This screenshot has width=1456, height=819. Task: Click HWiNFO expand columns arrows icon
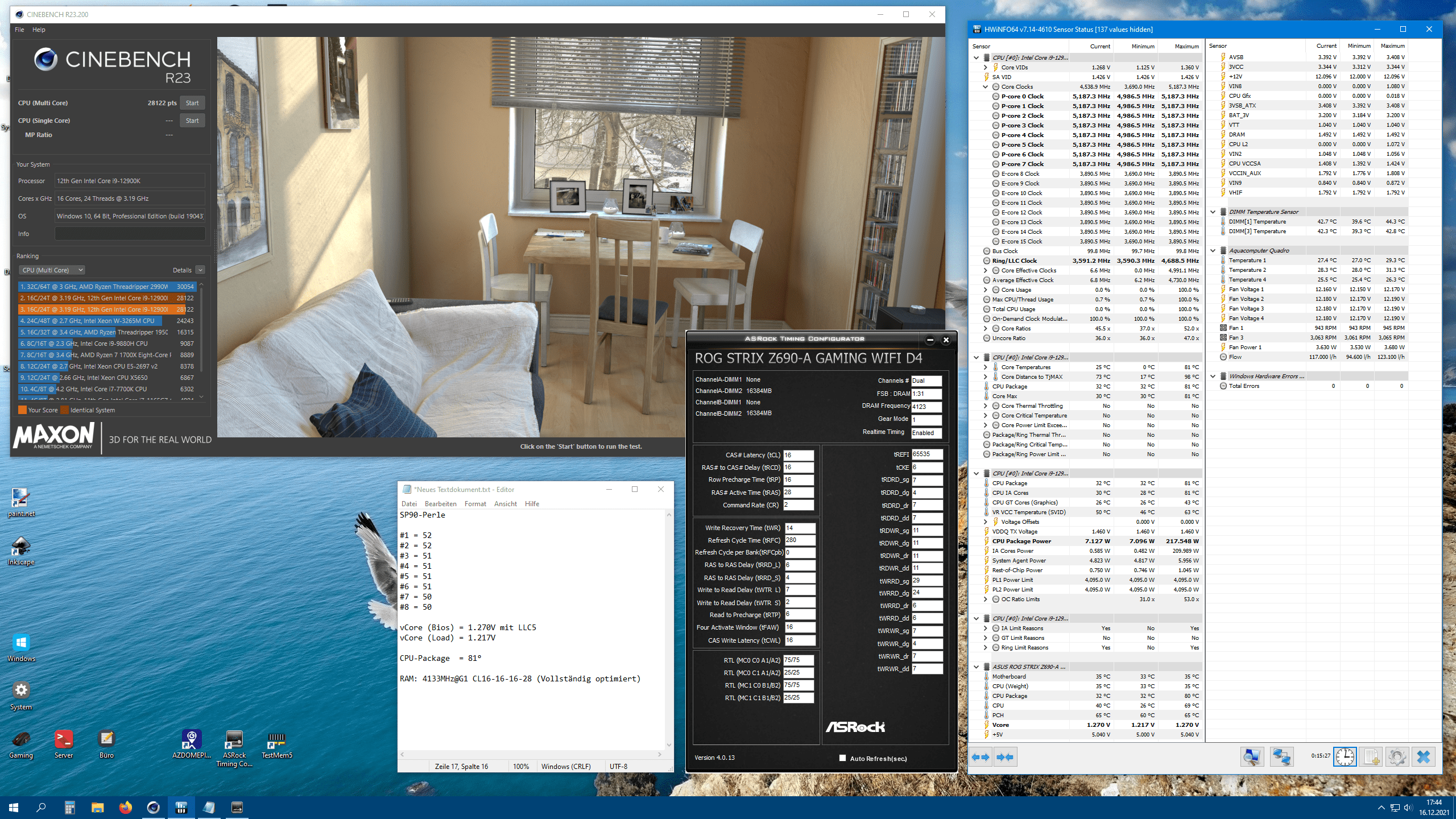981,757
